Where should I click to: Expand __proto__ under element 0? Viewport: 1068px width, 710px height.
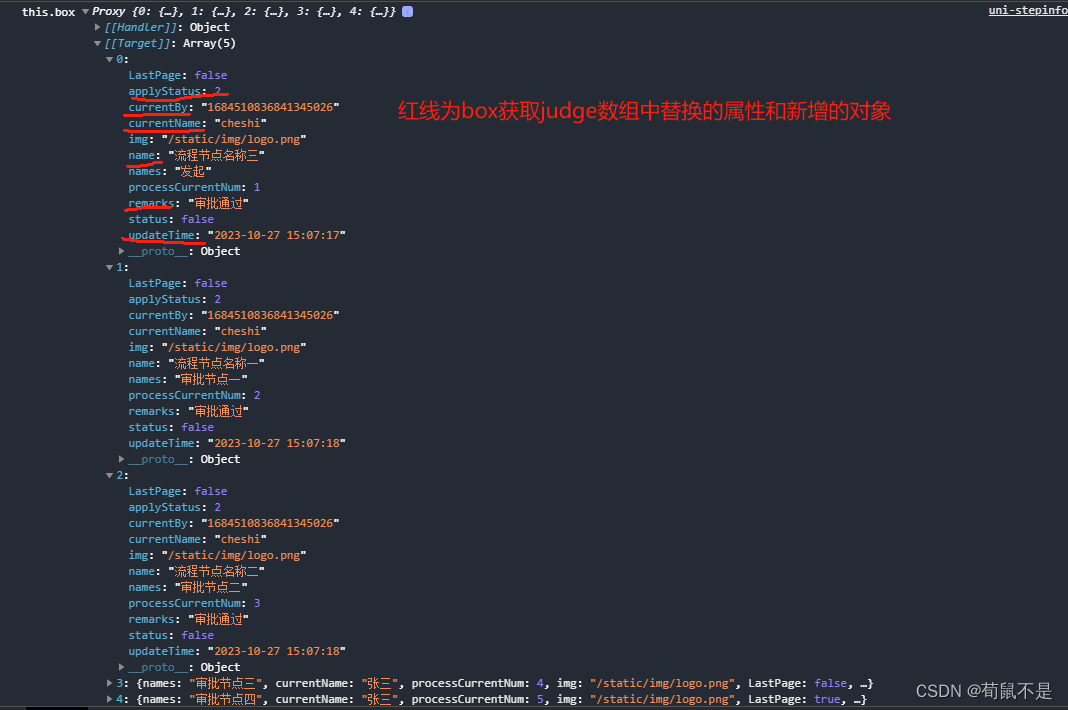[x=122, y=251]
